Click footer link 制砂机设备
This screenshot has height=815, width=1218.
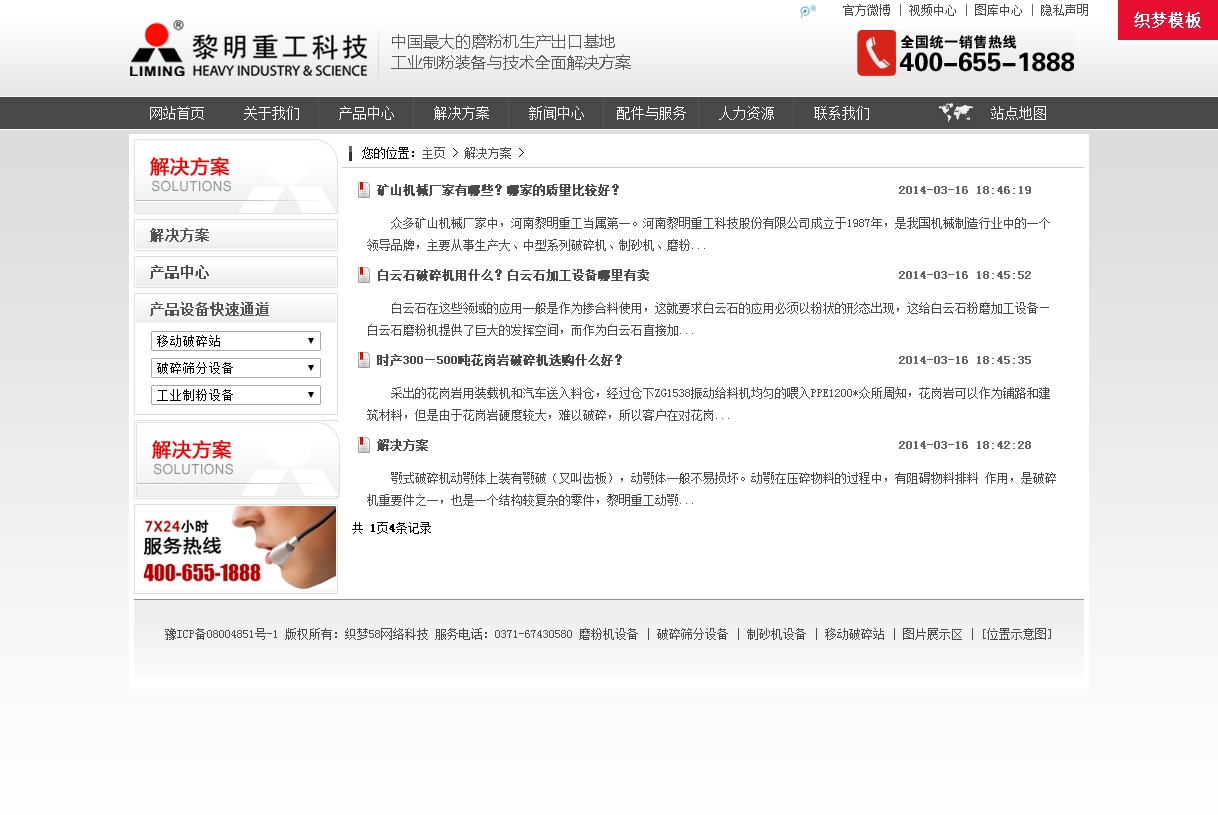tap(776, 634)
